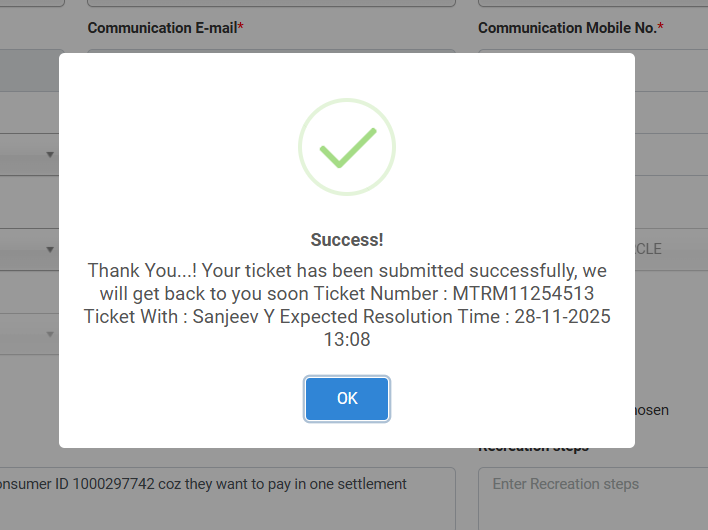Expand the lowest left-side dropdown arrow
708x530 pixels.
[50, 334]
